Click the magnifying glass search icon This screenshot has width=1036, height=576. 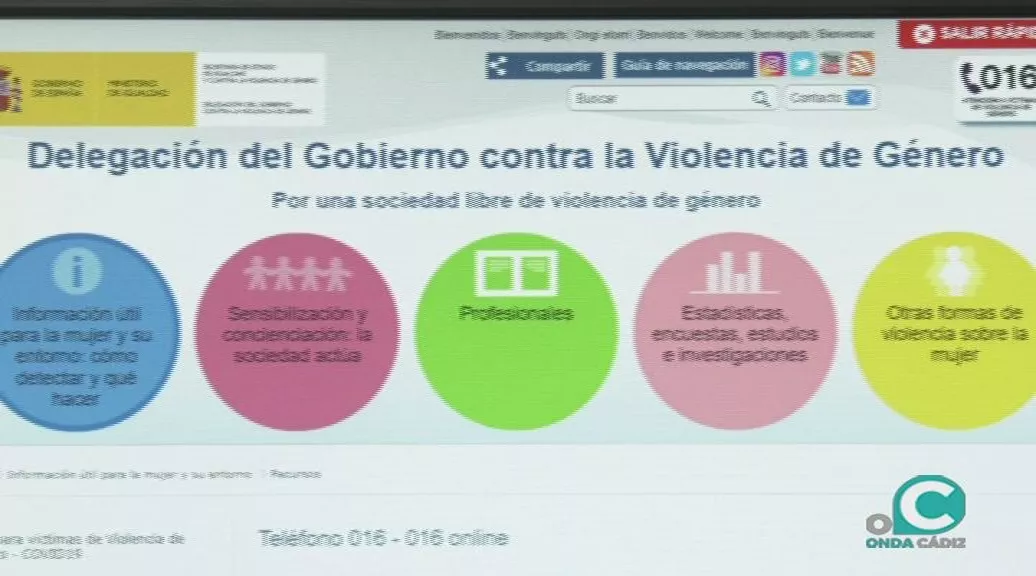[762, 98]
